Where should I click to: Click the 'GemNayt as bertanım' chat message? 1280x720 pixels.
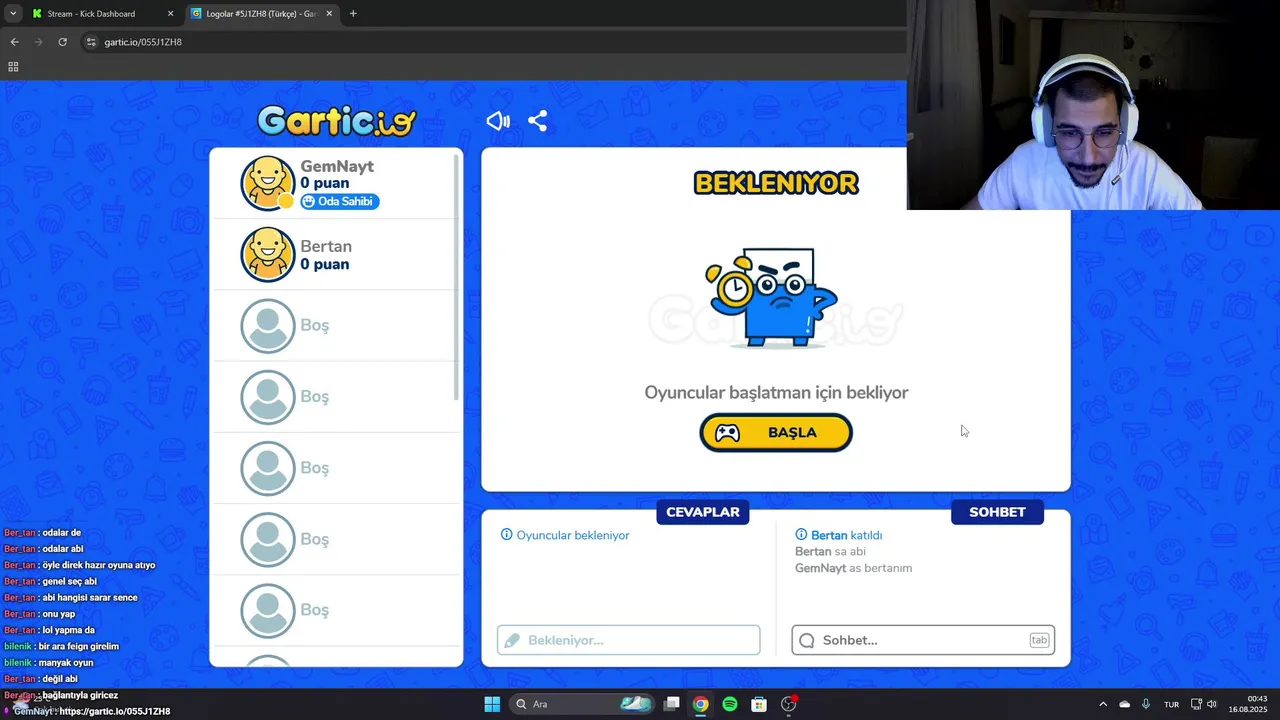853,568
